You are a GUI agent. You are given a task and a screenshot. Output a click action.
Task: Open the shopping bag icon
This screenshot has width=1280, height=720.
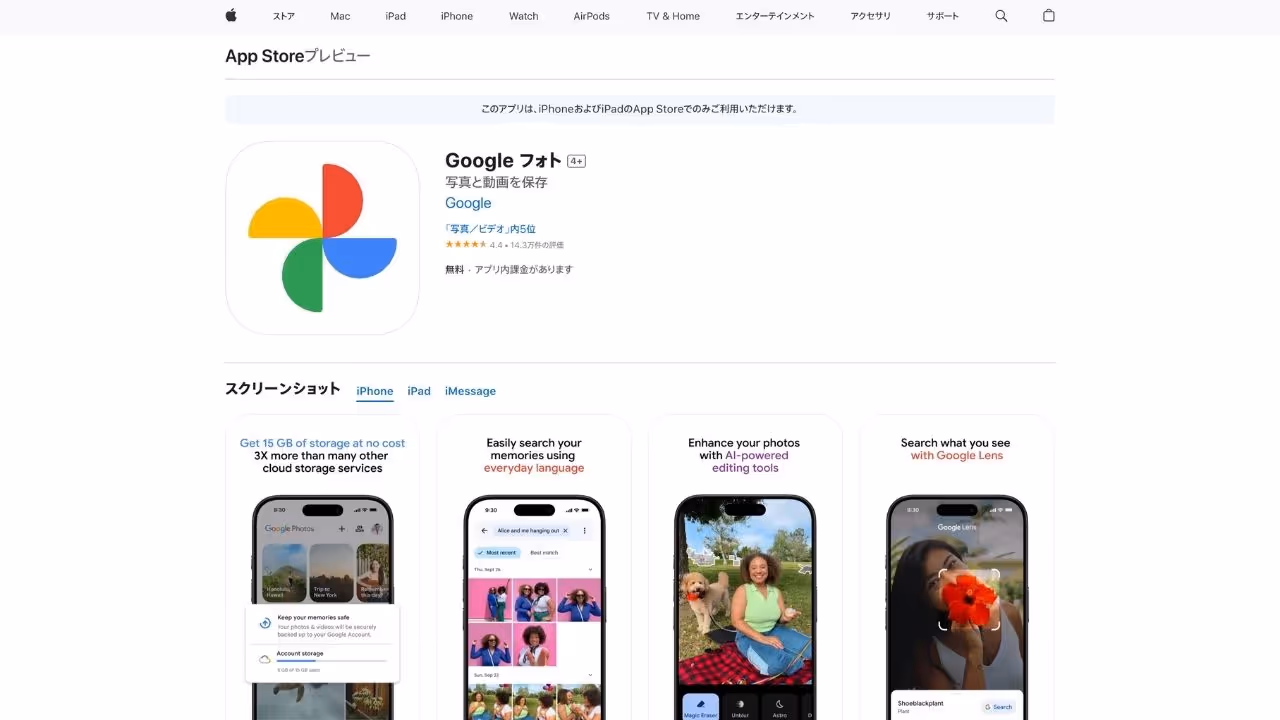1048,15
